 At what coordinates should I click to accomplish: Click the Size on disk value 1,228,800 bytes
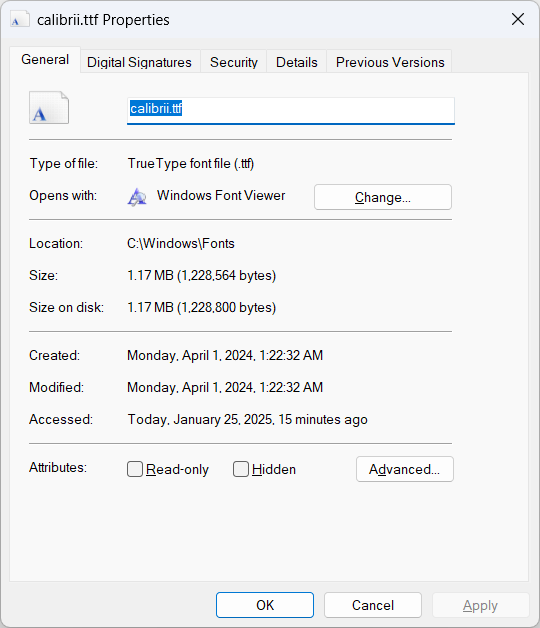pos(201,308)
